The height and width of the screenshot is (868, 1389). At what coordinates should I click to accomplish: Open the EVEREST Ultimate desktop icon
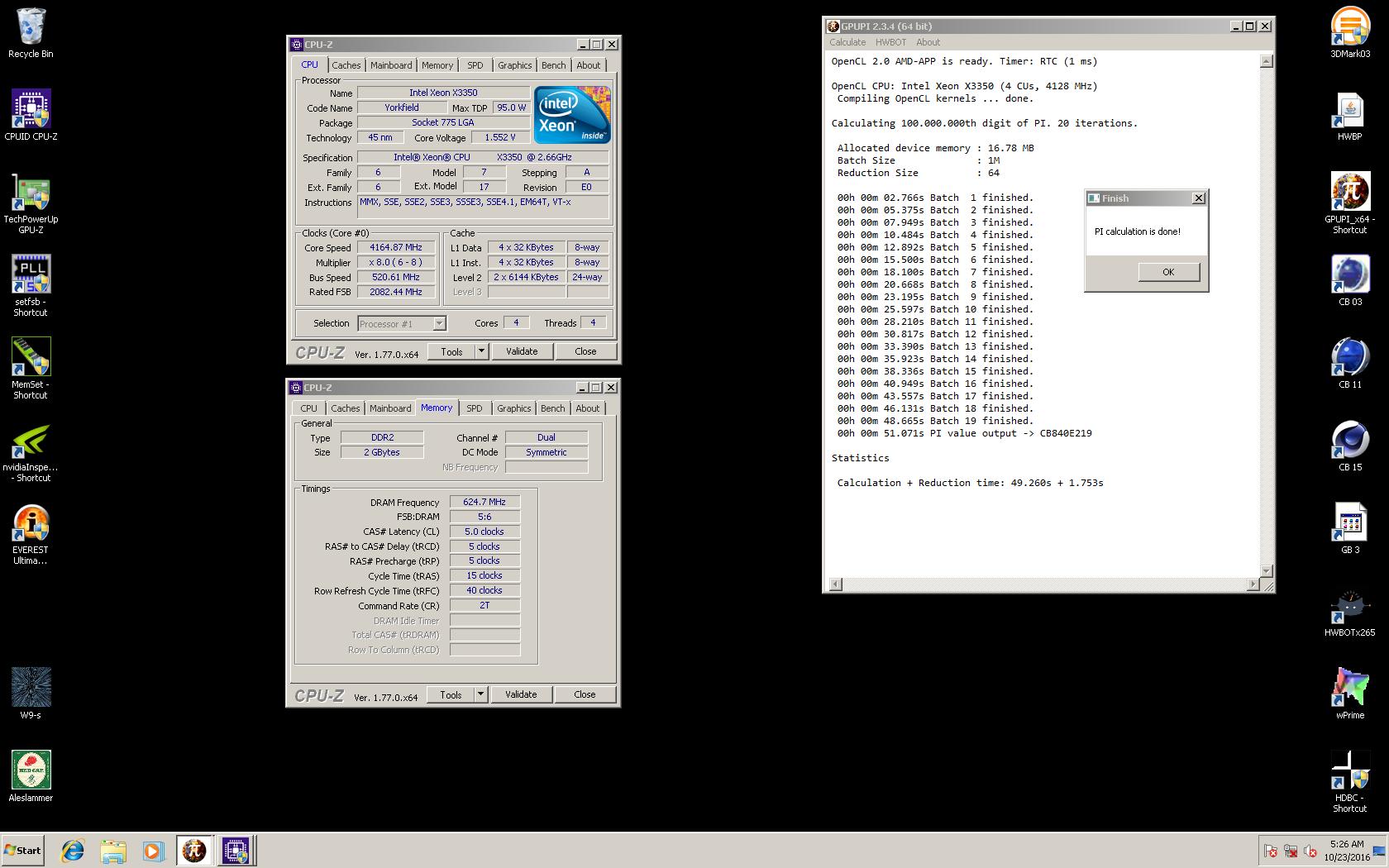[31, 534]
